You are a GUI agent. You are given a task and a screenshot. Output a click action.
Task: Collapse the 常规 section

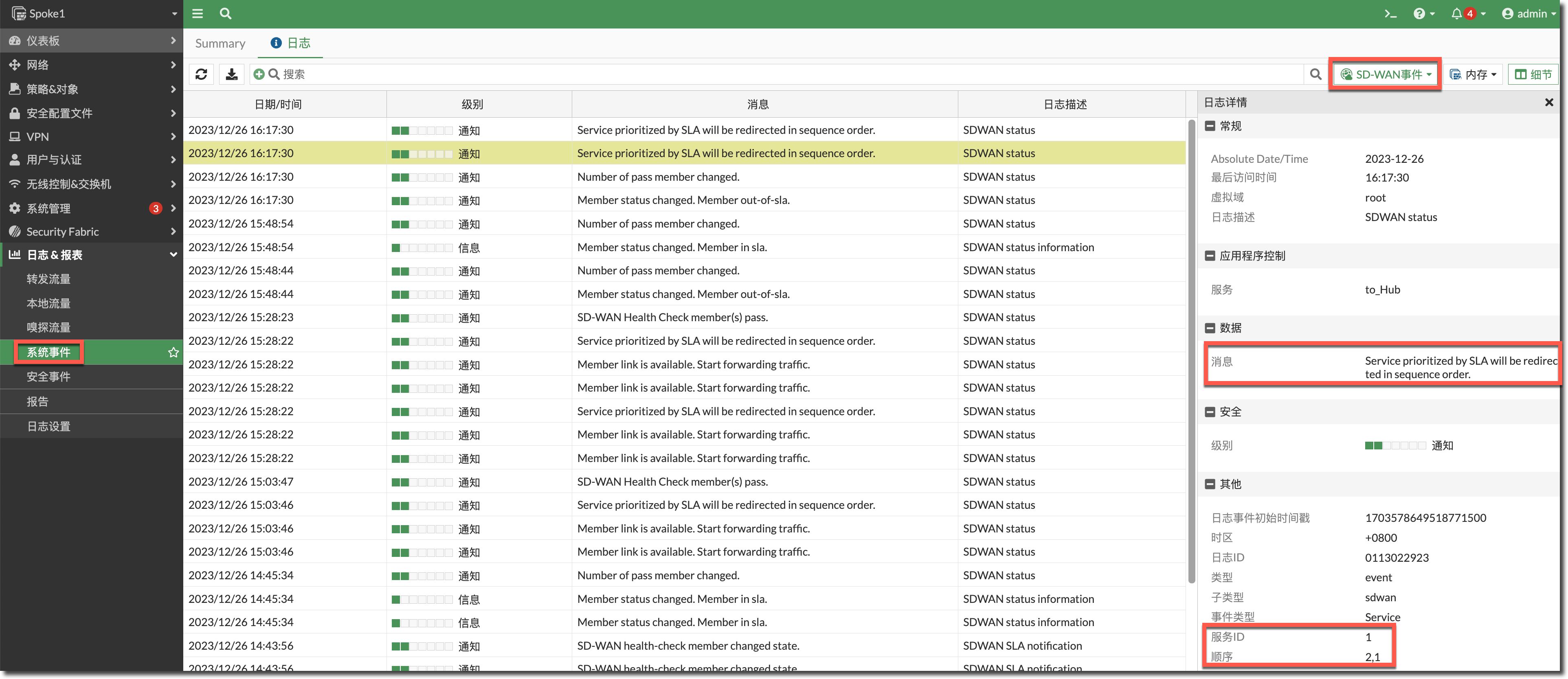(x=1210, y=126)
